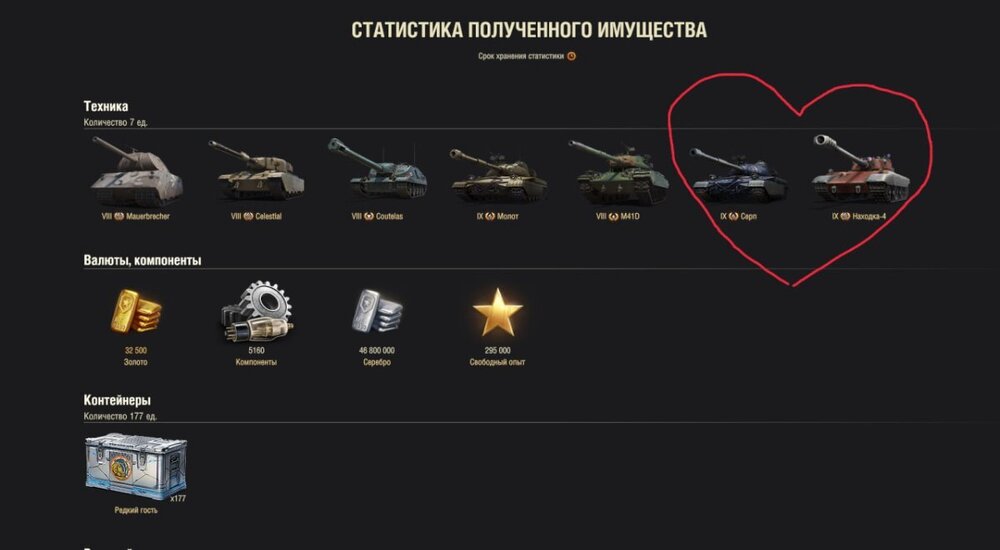Click the orange clock icon near statistics period
The image size is (1000, 550).
coord(571,56)
